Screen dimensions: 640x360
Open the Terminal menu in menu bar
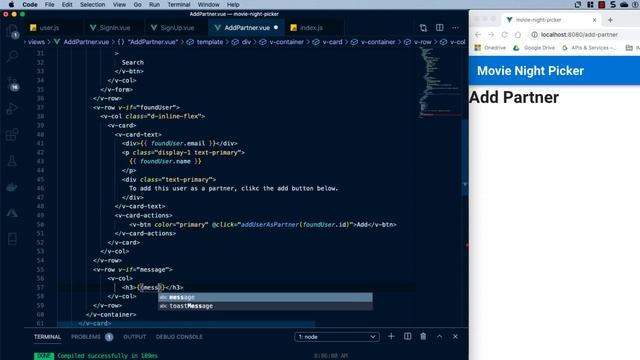tap(179, 4)
